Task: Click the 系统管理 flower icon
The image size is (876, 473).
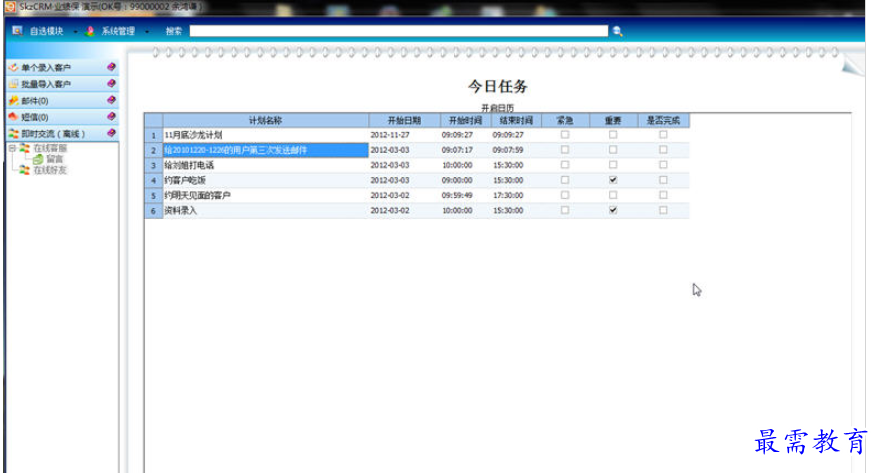Action: coord(90,31)
